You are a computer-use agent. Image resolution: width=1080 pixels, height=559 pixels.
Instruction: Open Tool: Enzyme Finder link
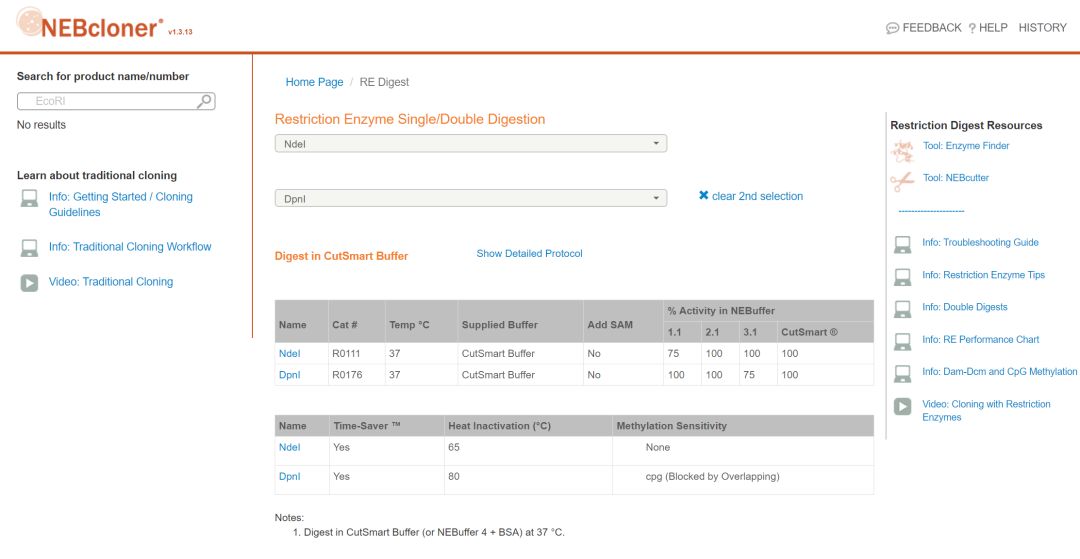click(966, 145)
